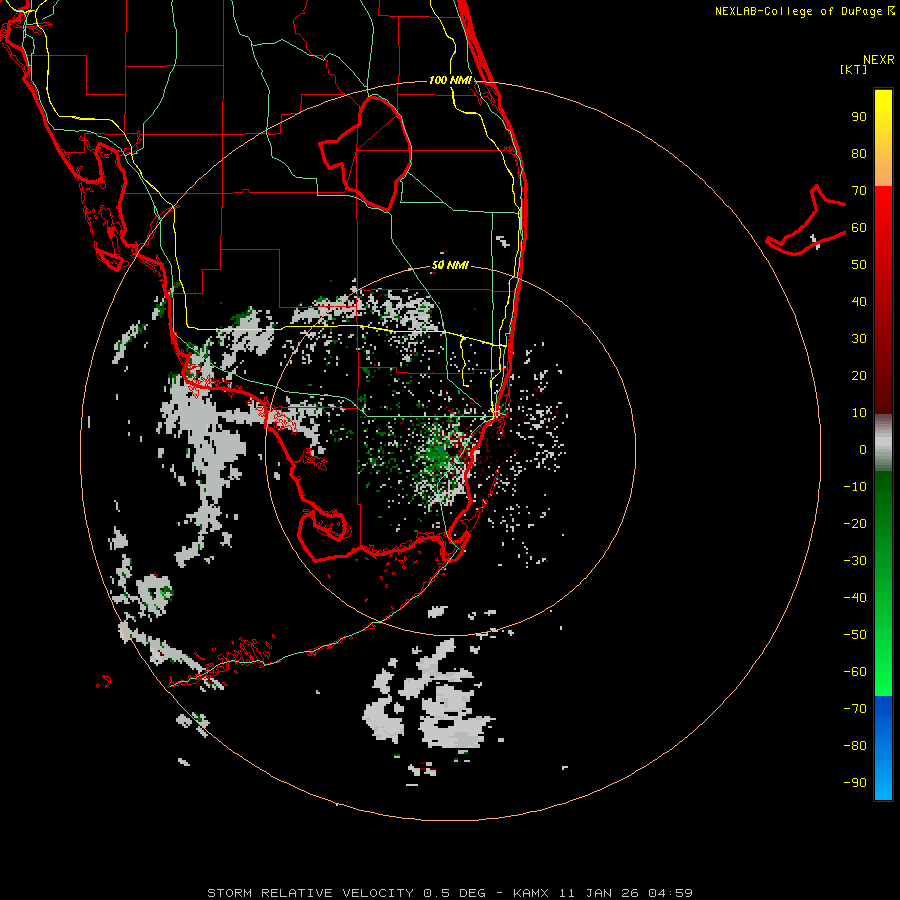Click the -80 value on the velocity scale
900x900 pixels.
[x=855, y=746]
